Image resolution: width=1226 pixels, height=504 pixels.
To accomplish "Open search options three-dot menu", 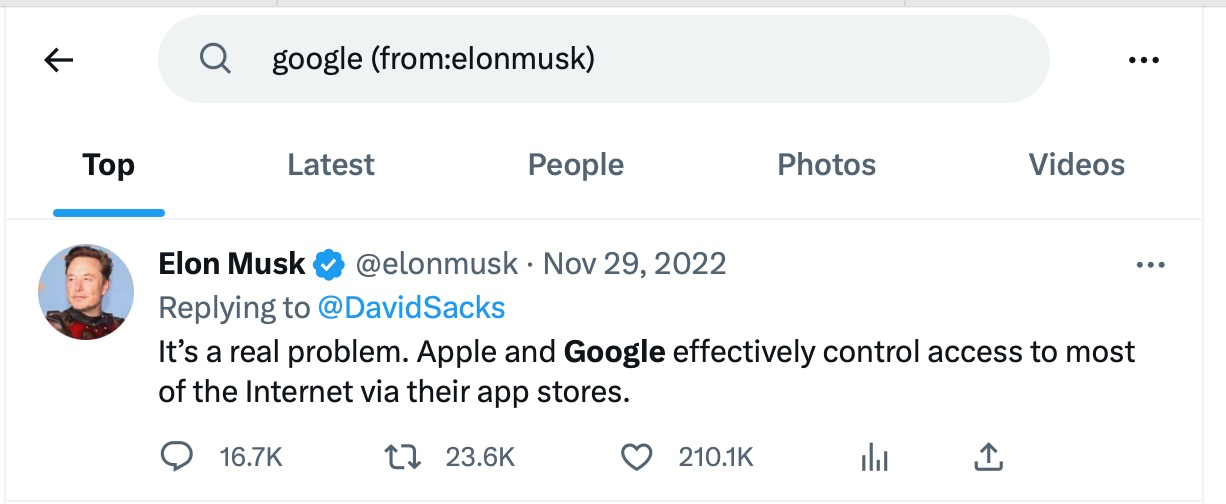I will pos(1143,61).
